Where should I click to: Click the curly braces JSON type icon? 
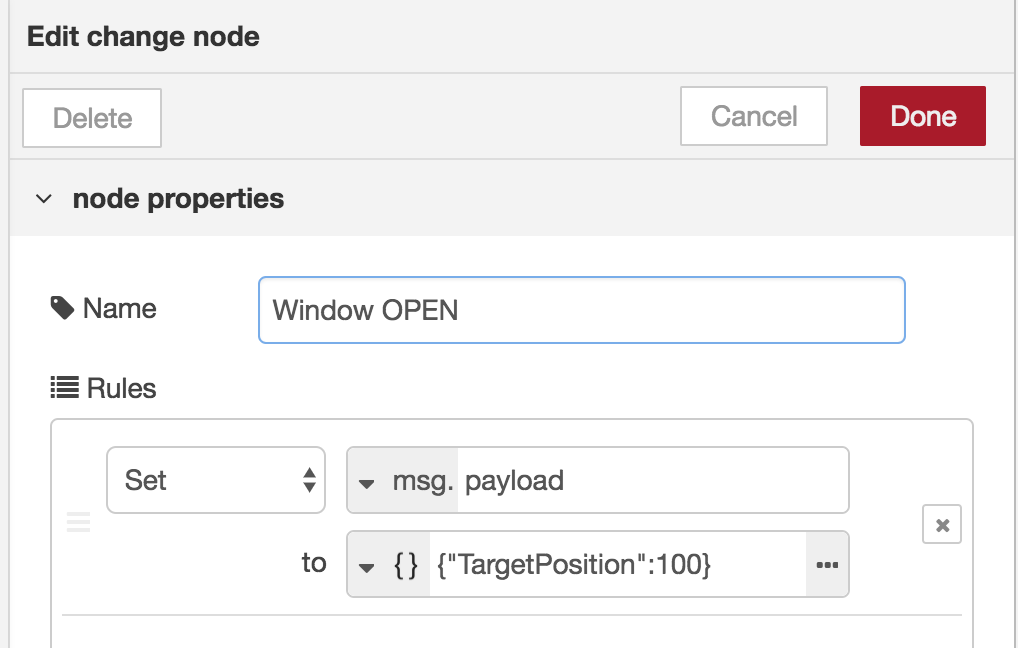tap(405, 565)
